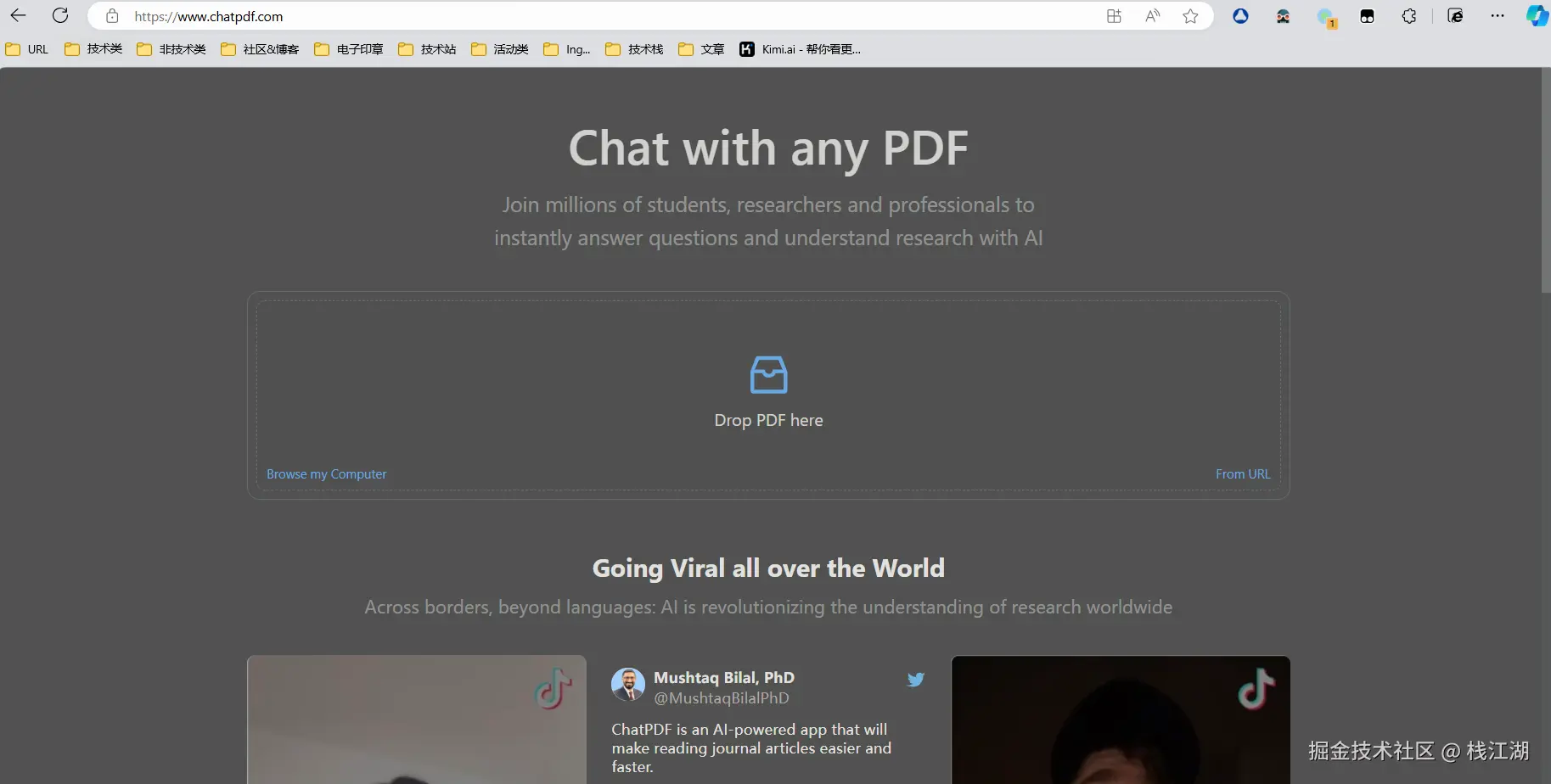The width and height of the screenshot is (1551, 784).
Task: Reload tab in Internet Explorer mode
Action: click(1455, 16)
